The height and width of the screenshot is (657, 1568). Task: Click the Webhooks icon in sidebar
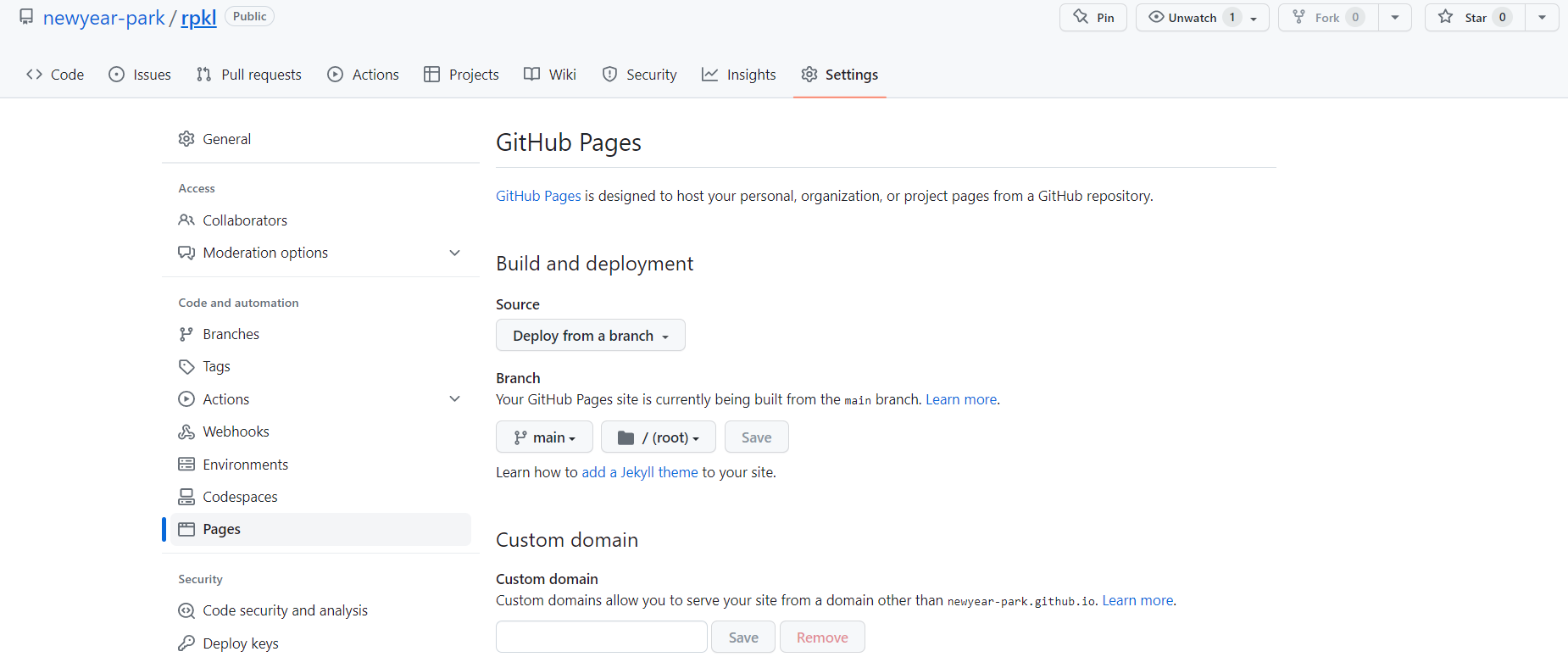186,432
